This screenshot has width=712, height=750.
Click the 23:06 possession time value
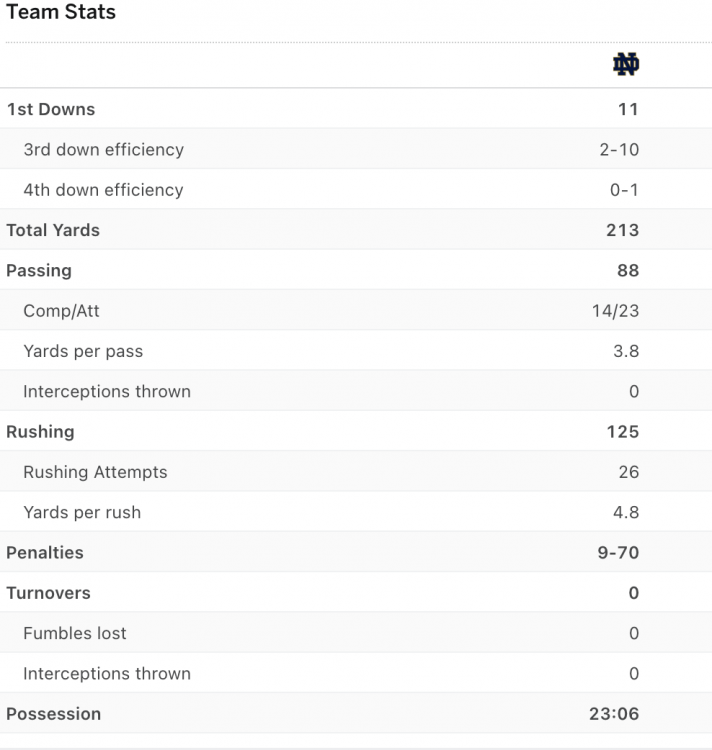[614, 714]
